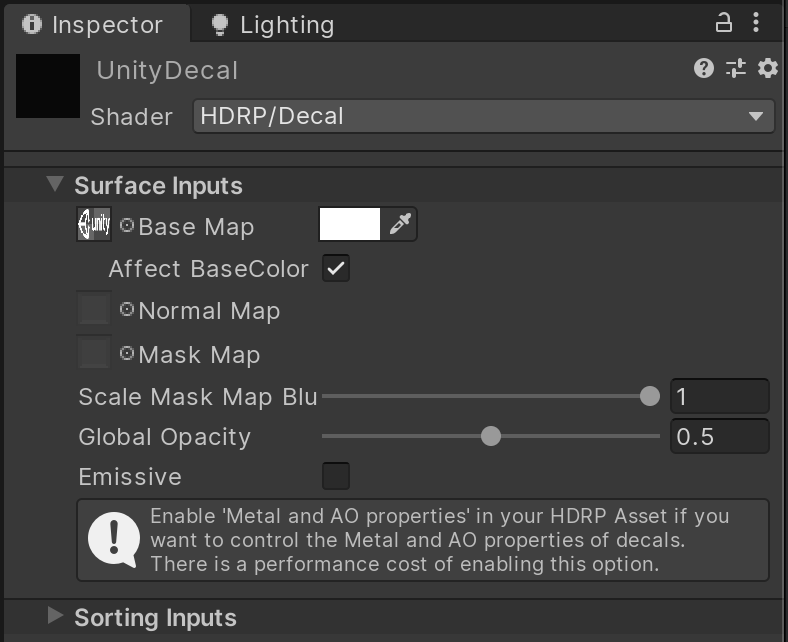The height and width of the screenshot is (642, 788).
Task: Click the Unity logo Base Map thumbnail
Action: click(94, 225)
